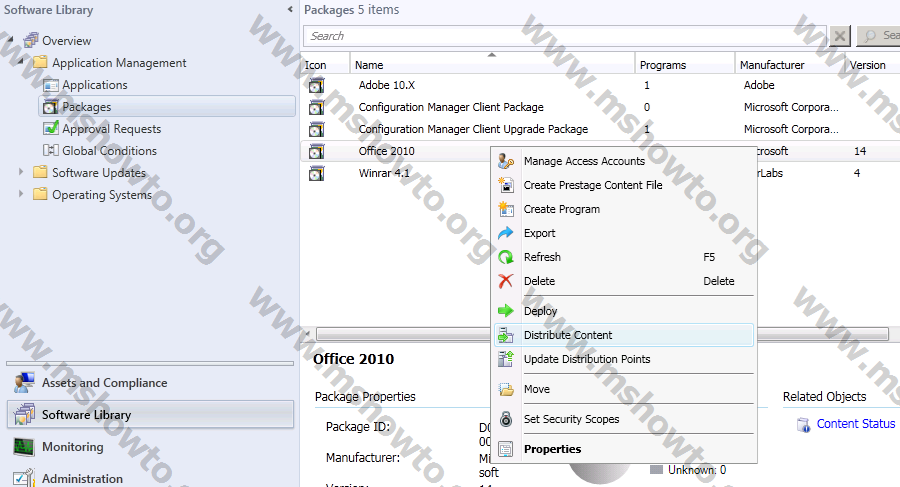Click the blue Export arrow icon
Screen dimensions: 900x487
[506, 233]
